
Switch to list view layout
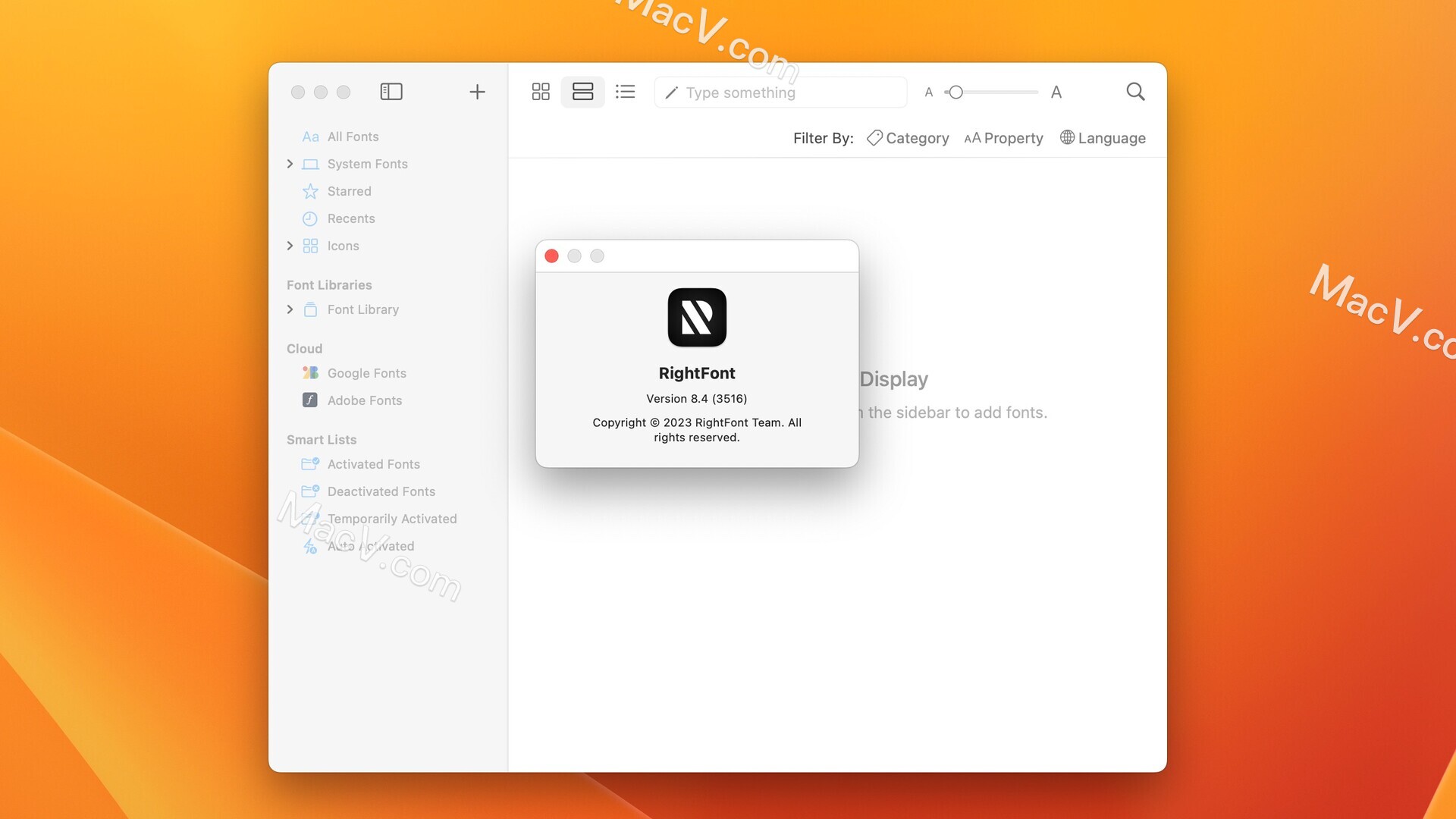pyautogui.click(x=625, y=92)
